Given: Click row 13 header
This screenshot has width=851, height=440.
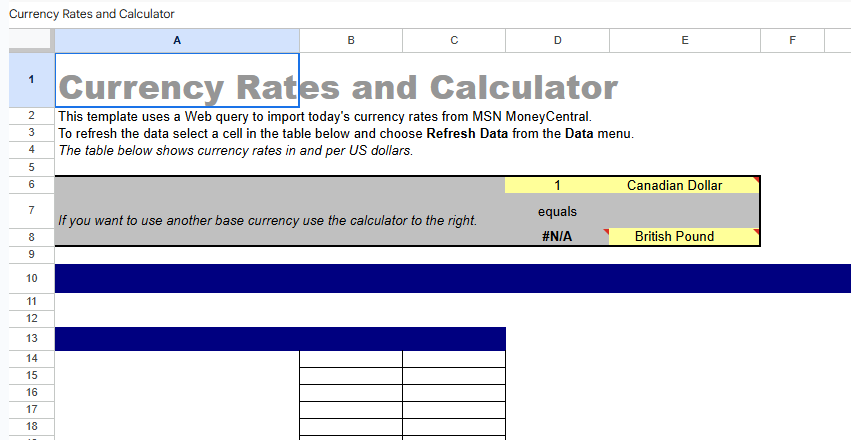Looking at the screenshot, I should click(x=31, y=339).
